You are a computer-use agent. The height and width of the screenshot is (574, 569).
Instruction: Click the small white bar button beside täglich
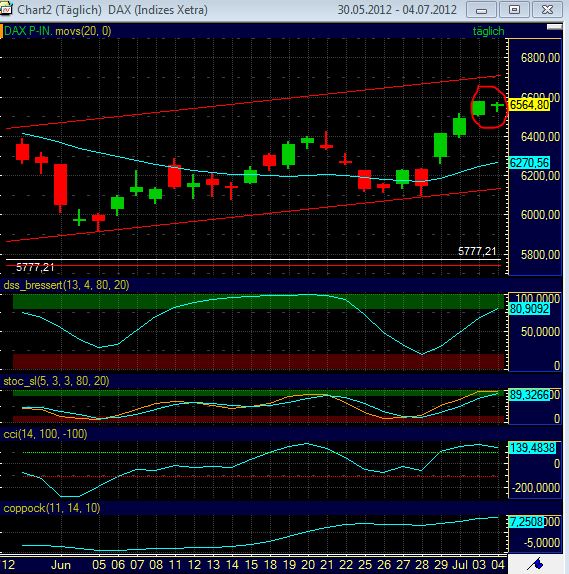coord(554,27)
